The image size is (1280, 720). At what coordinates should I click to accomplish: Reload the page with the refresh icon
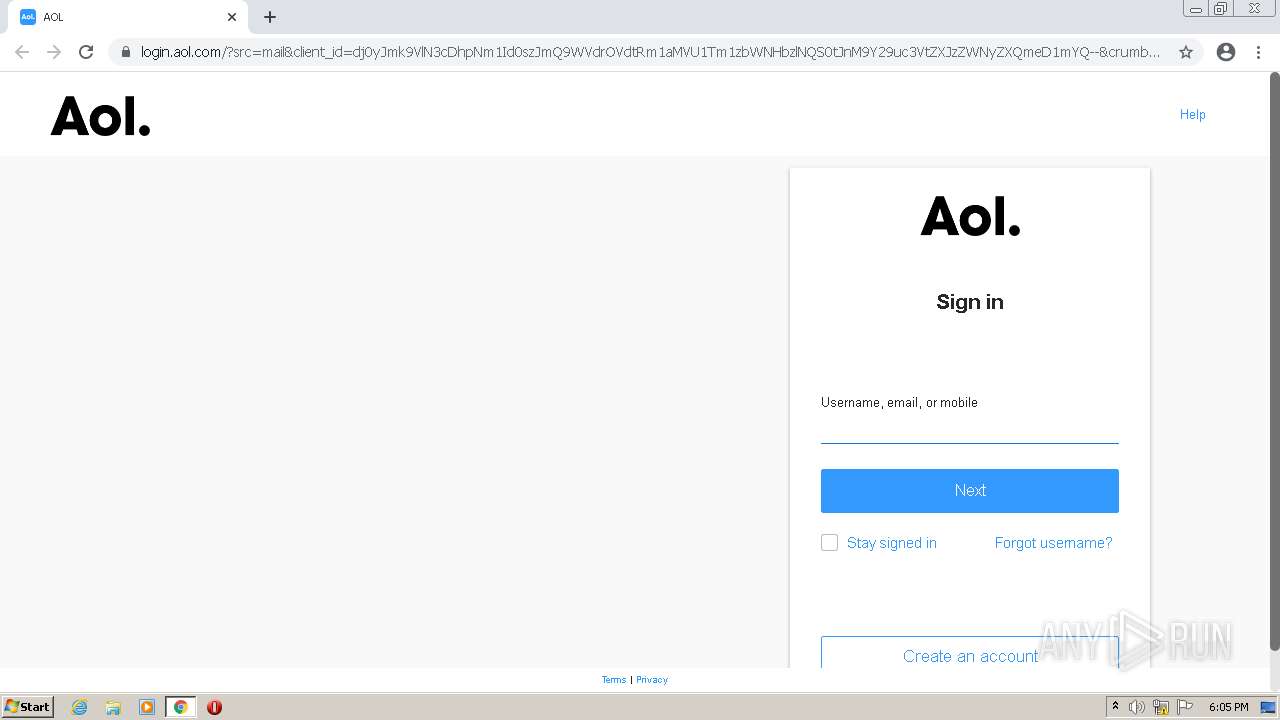tap(86, 52)
